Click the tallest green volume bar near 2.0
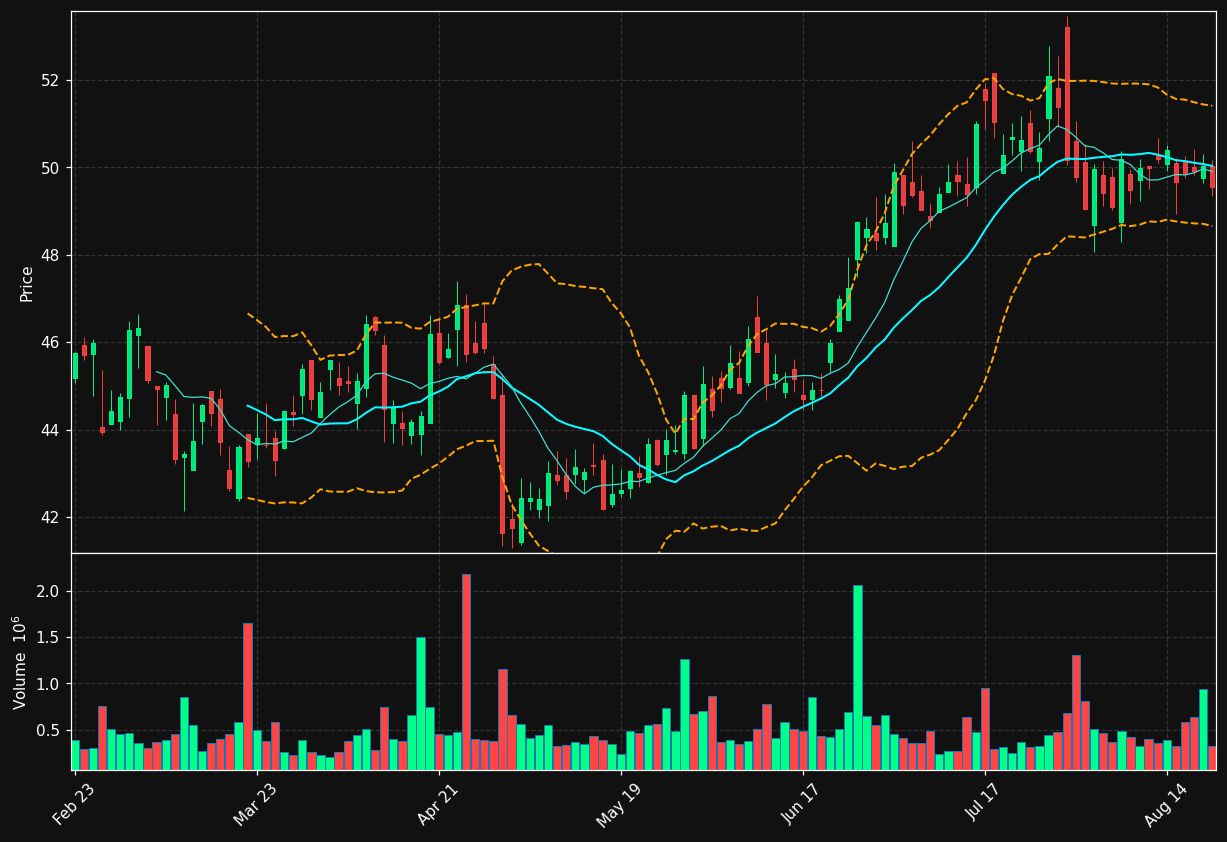1227x842 pixels. pyautogui.click(x=858, y=678)
